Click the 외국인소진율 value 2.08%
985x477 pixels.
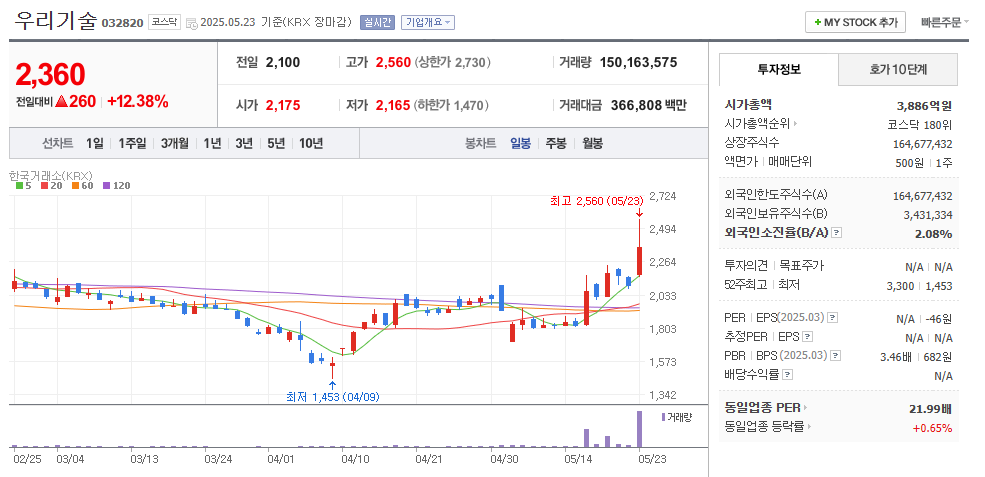click(x=933, y=234)
